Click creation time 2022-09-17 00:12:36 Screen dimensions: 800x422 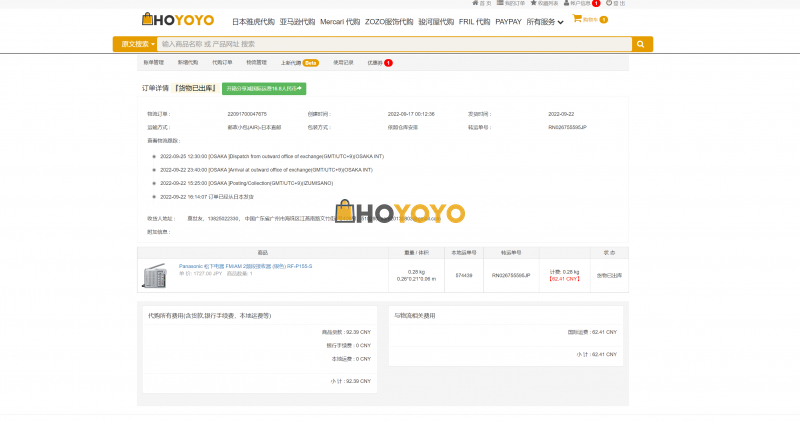click(x=411, y=114)
